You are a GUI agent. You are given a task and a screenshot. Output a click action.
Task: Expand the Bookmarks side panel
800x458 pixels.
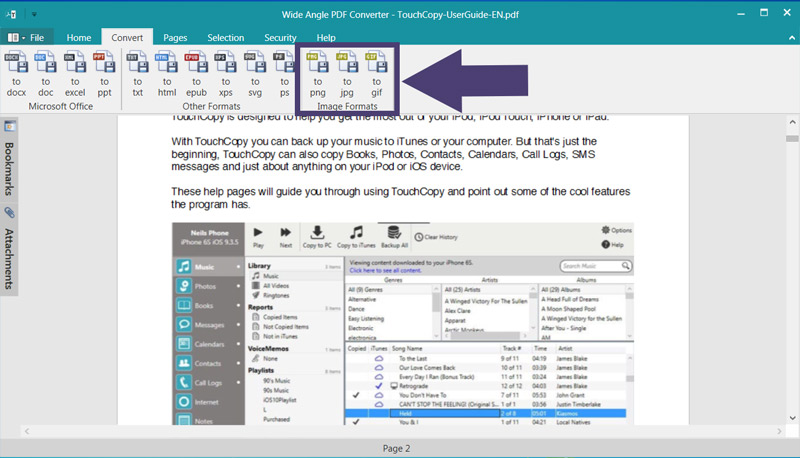point(9,169)
